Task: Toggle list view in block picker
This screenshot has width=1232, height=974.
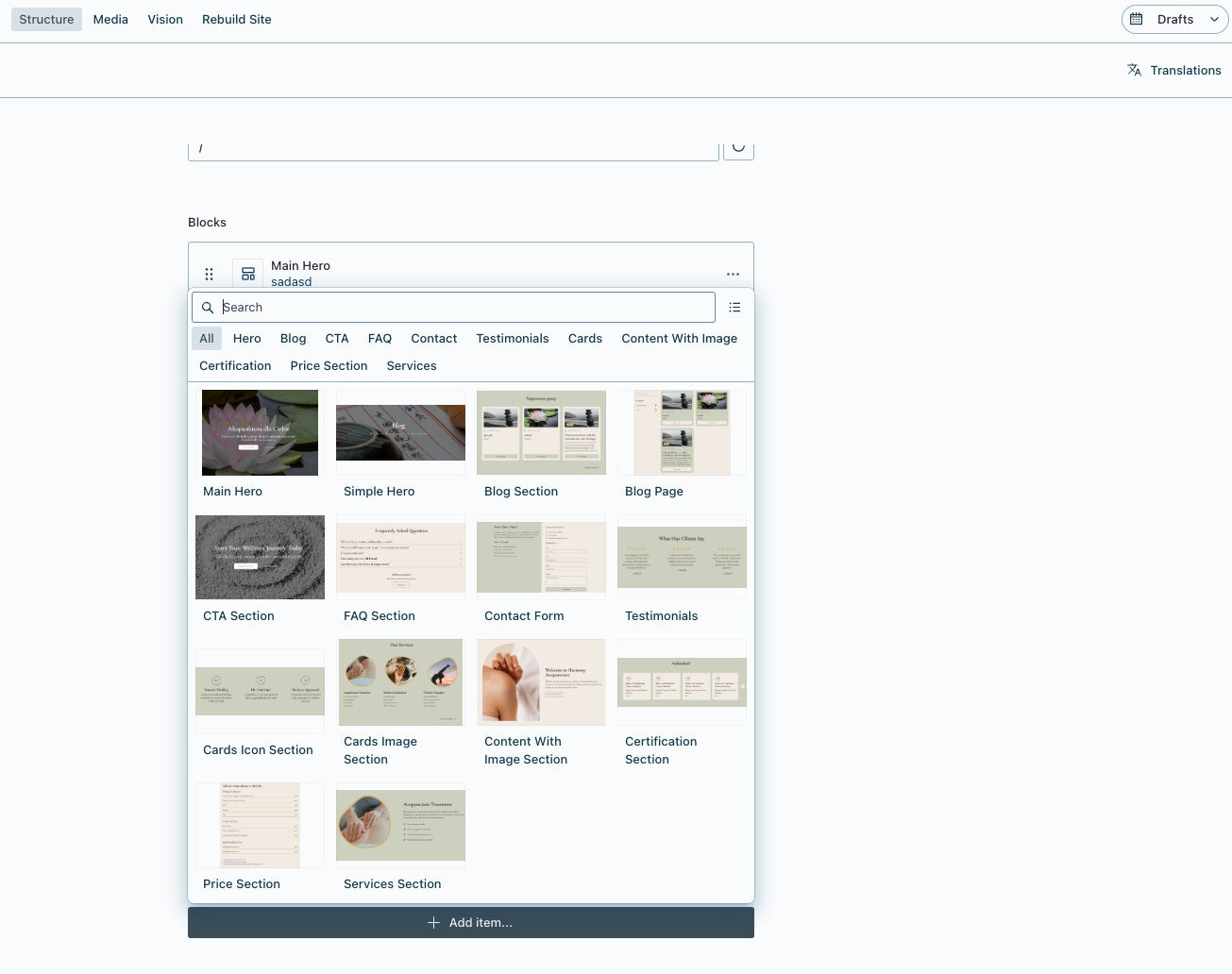Action: 734,308
